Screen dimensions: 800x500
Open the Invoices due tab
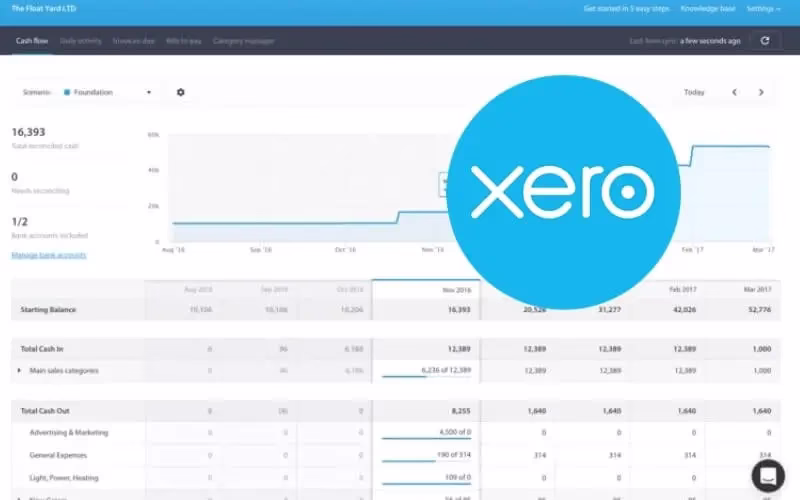[133, 41]
